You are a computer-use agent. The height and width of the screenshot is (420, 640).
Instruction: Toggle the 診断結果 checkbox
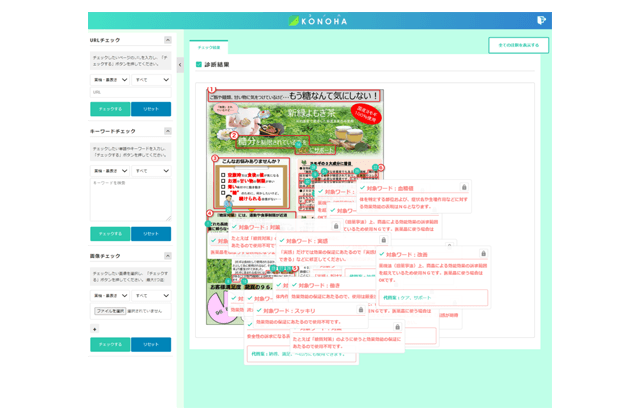pos(199,64)
